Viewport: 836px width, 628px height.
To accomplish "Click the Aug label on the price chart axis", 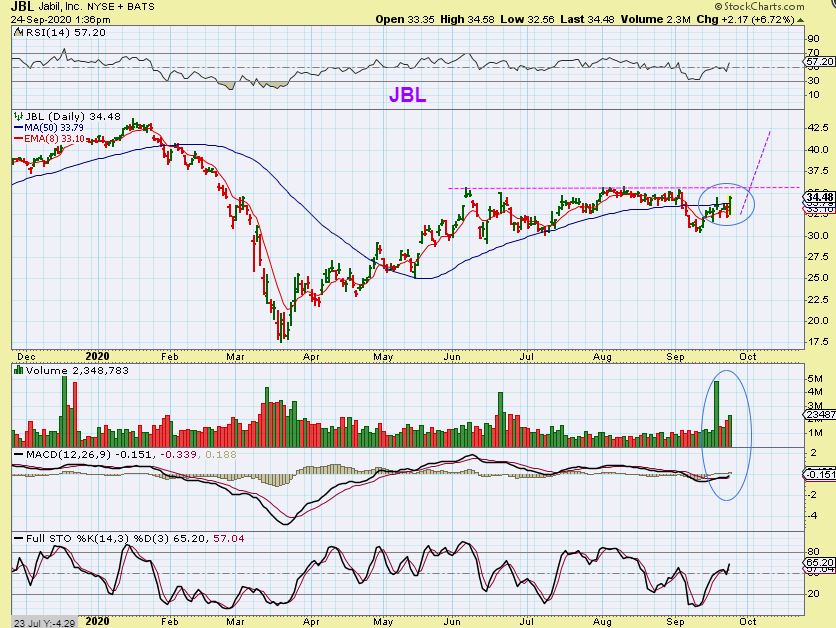I will coord(602,357).
